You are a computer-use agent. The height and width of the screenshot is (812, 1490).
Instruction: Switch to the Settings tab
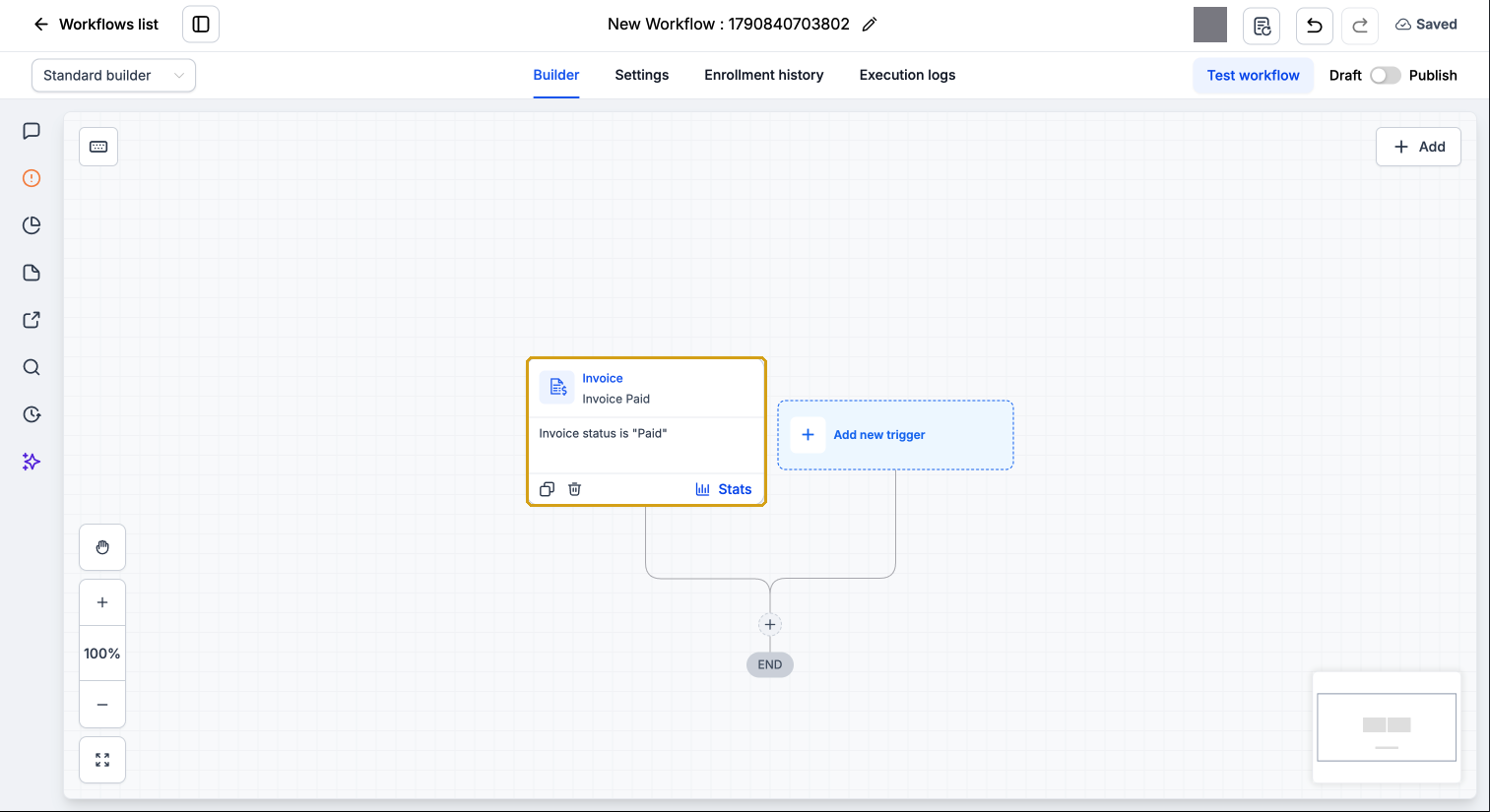(642, 75)
